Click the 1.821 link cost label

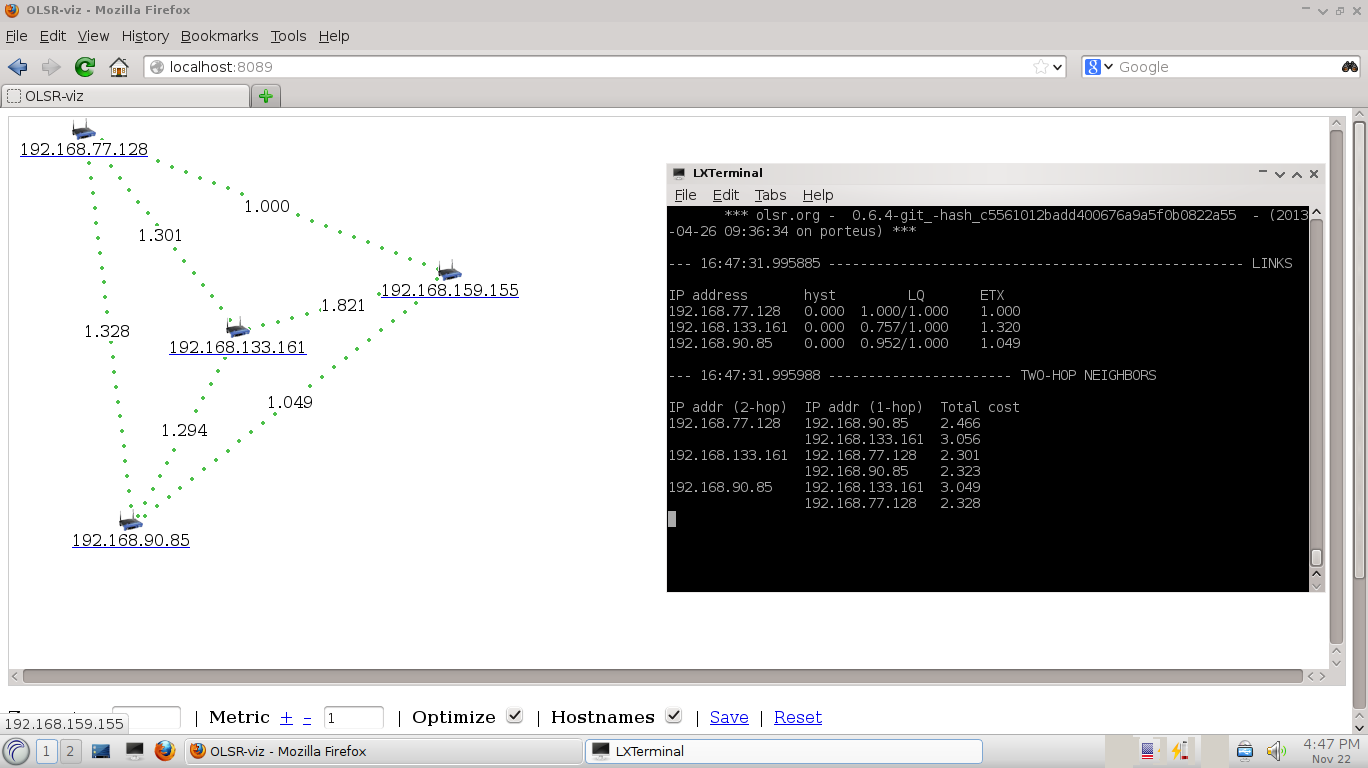(342, 306)
